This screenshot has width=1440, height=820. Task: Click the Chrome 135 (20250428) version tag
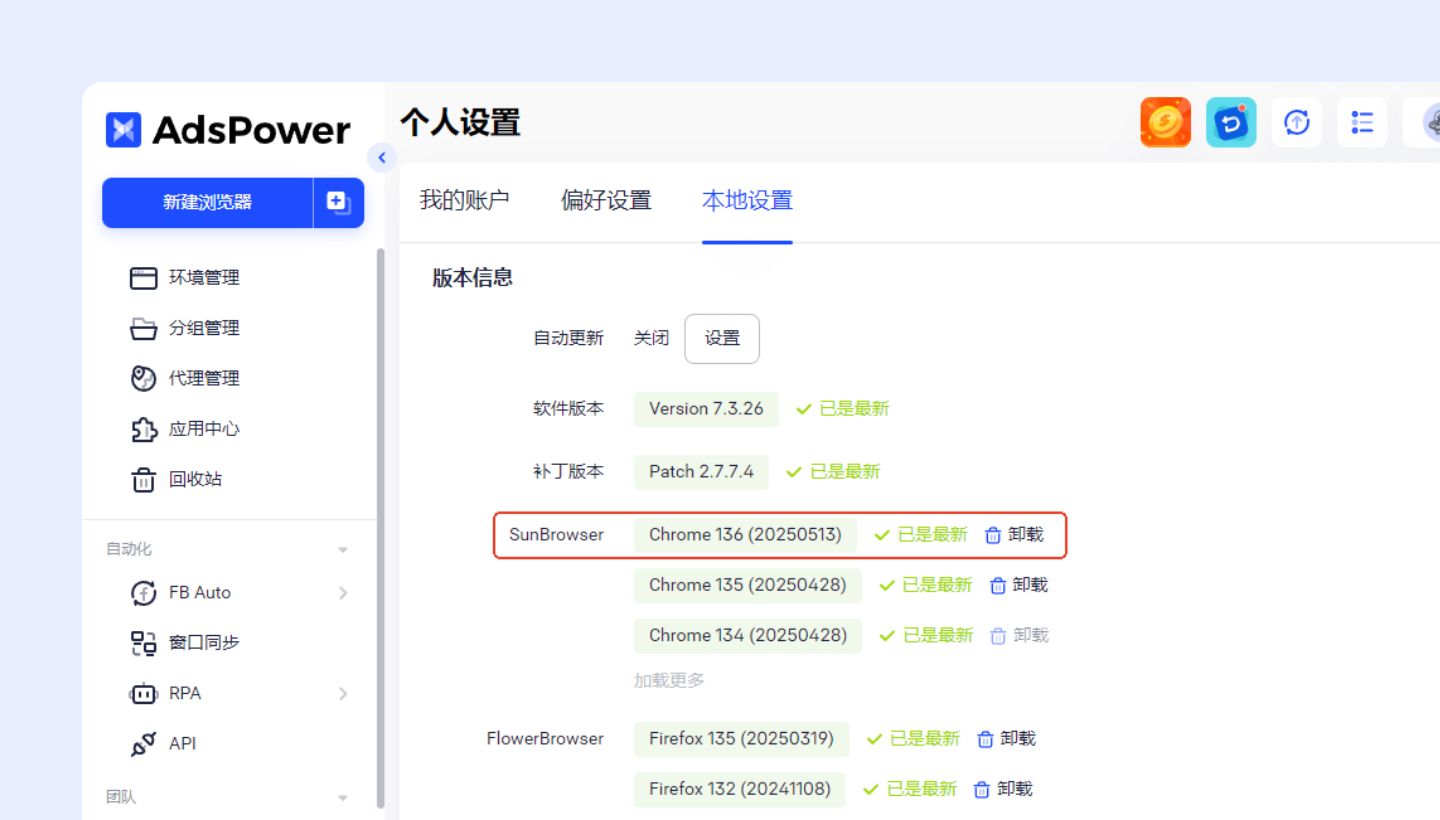(748, 585)
